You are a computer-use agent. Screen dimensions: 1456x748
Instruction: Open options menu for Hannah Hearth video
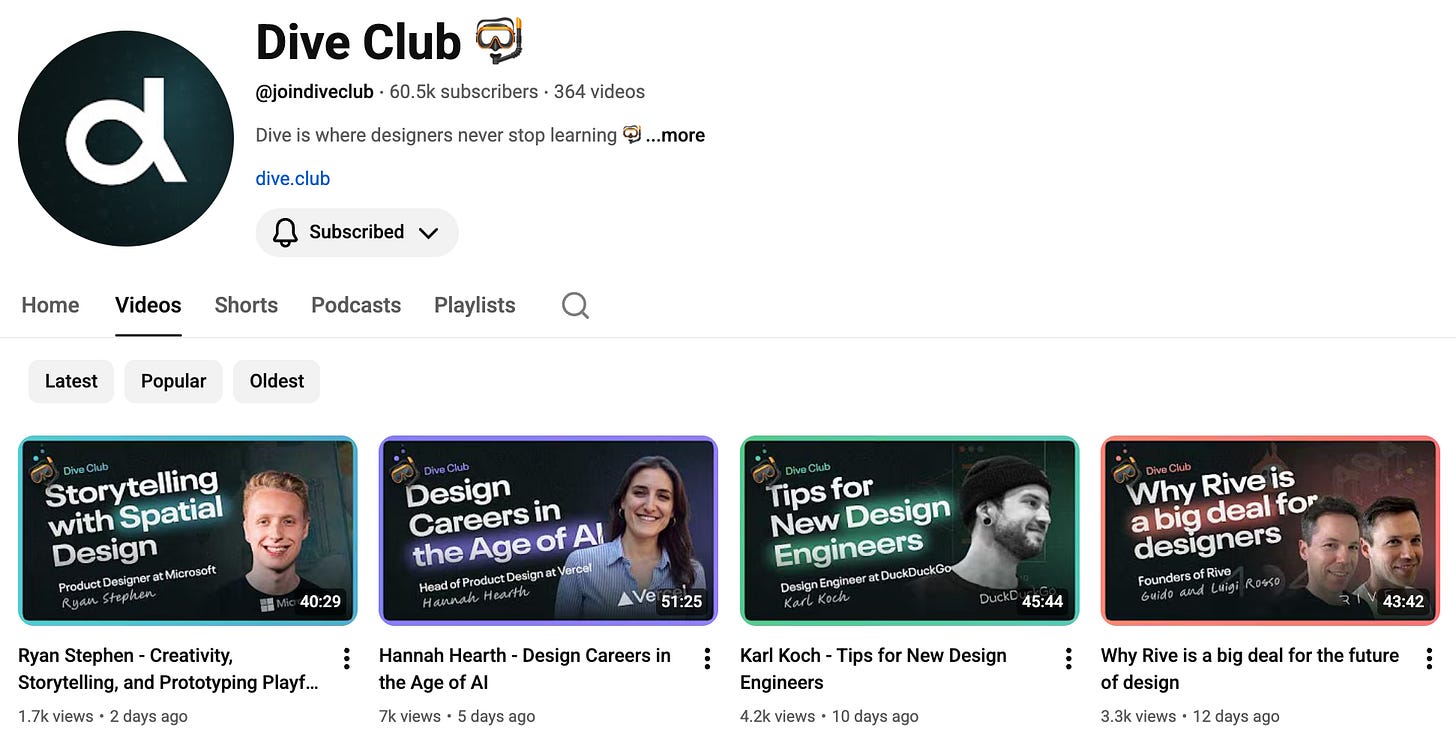coord(707,658)
